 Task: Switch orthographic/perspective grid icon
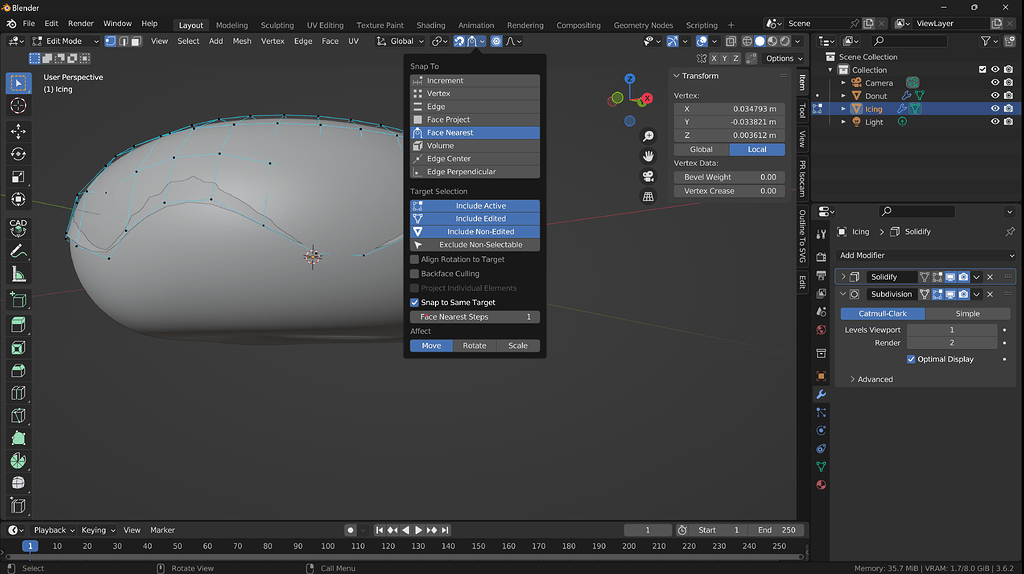point(648,197)
